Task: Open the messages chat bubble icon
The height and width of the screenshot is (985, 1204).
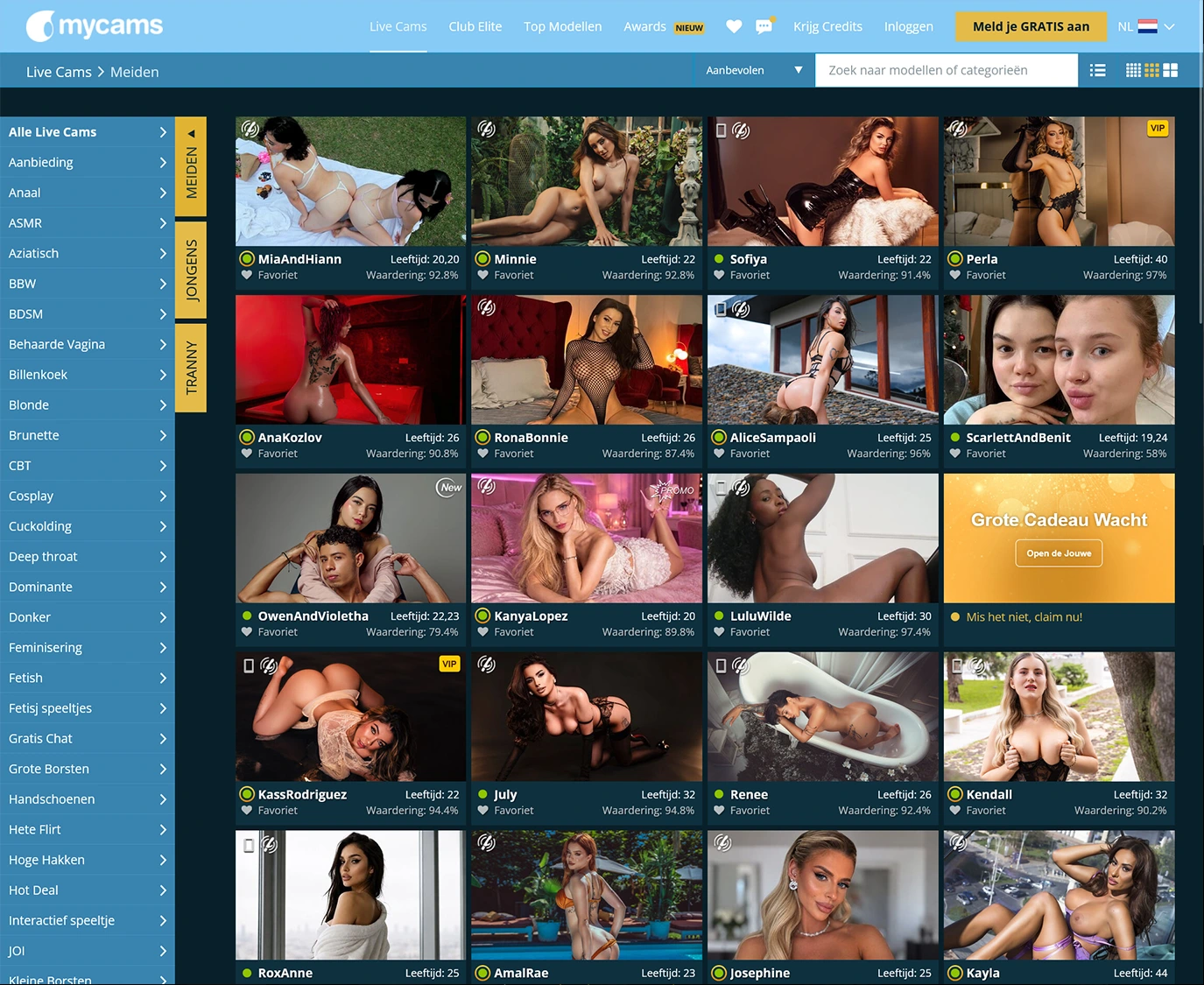Action: pyautogui.click(x=764, y=26)
